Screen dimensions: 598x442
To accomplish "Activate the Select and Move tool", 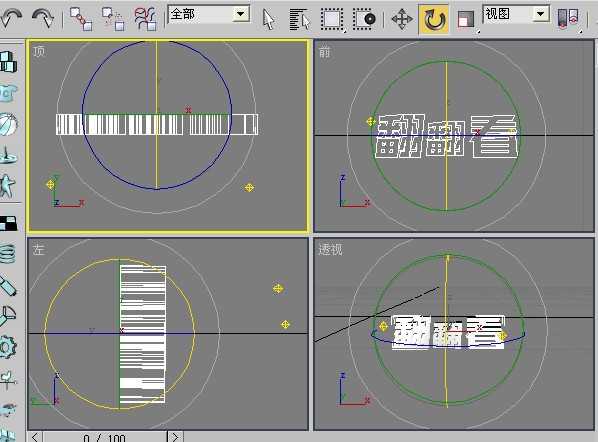I will [402, 19].
